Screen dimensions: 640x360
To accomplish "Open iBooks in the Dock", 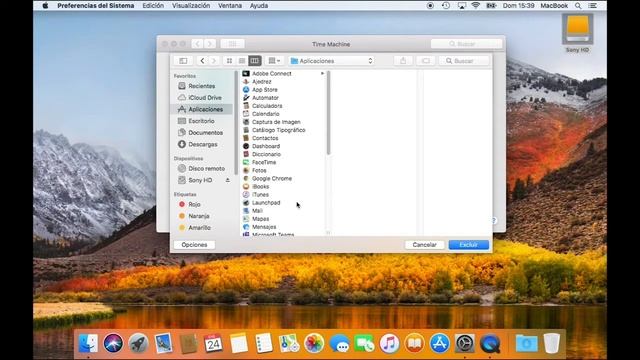I will click(x=414, y=343).
